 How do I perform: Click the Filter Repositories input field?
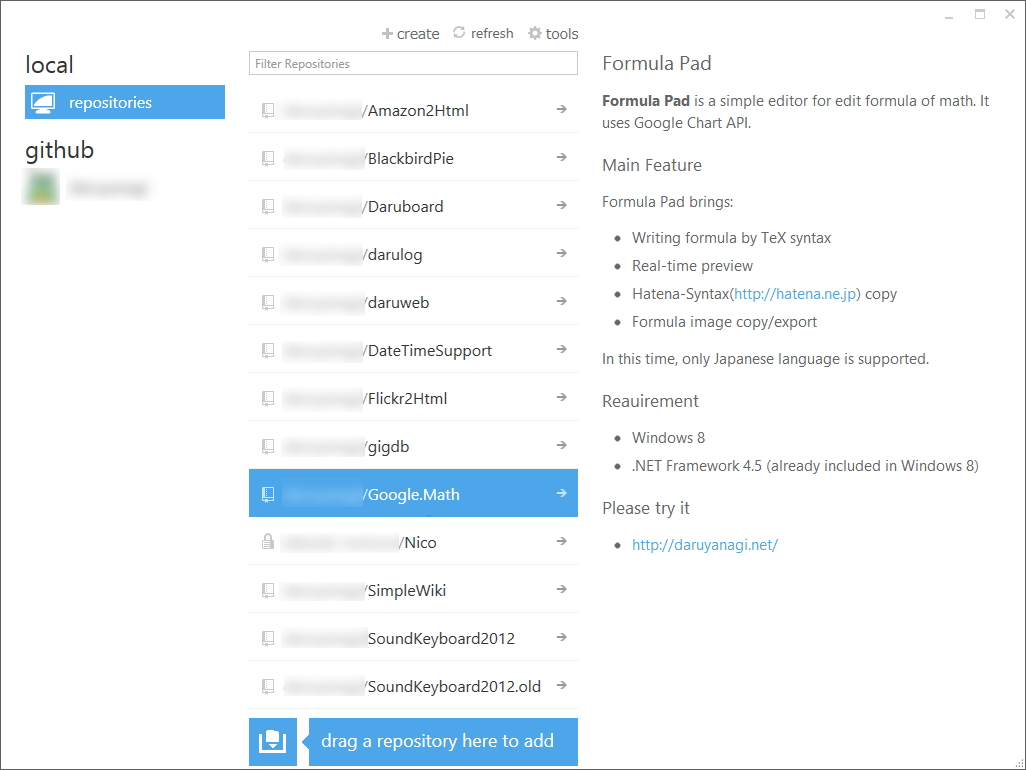[x=413, y=63]
